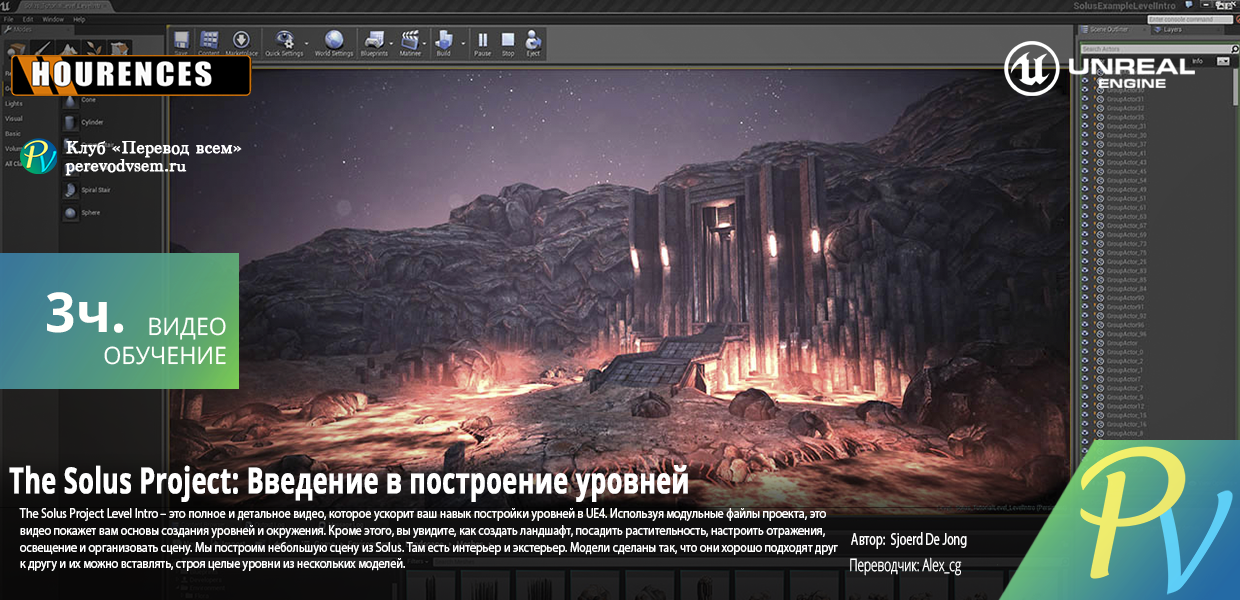This screenshot has width=1240, height=600.
Task: Open the Help menu
Action: click(79, 19)
